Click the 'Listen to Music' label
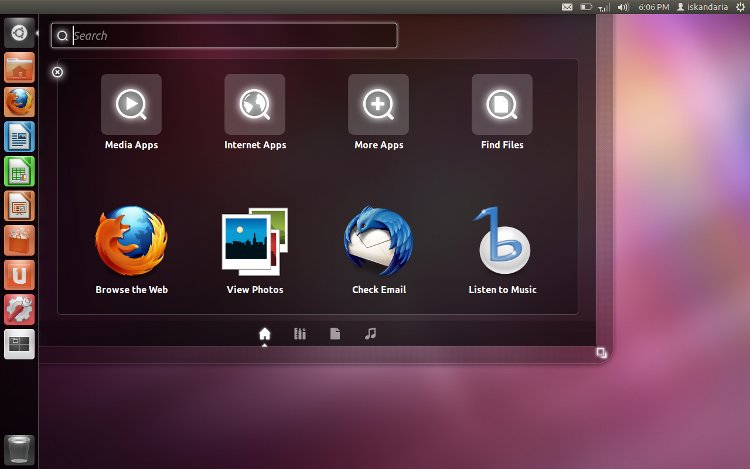Viewport: 750px width, 469px height. 502,290
